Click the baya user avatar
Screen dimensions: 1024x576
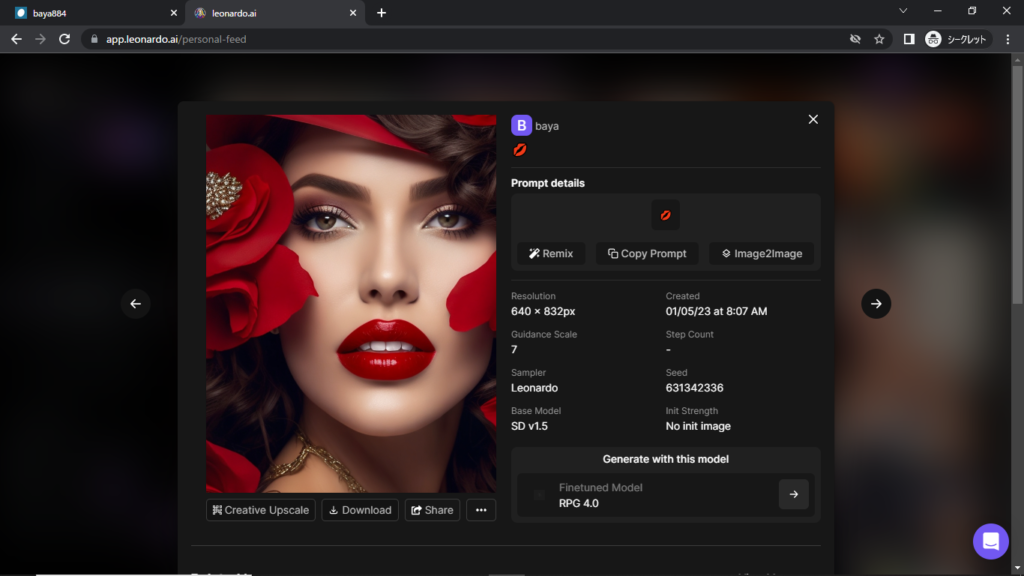[x=521, y=126]
